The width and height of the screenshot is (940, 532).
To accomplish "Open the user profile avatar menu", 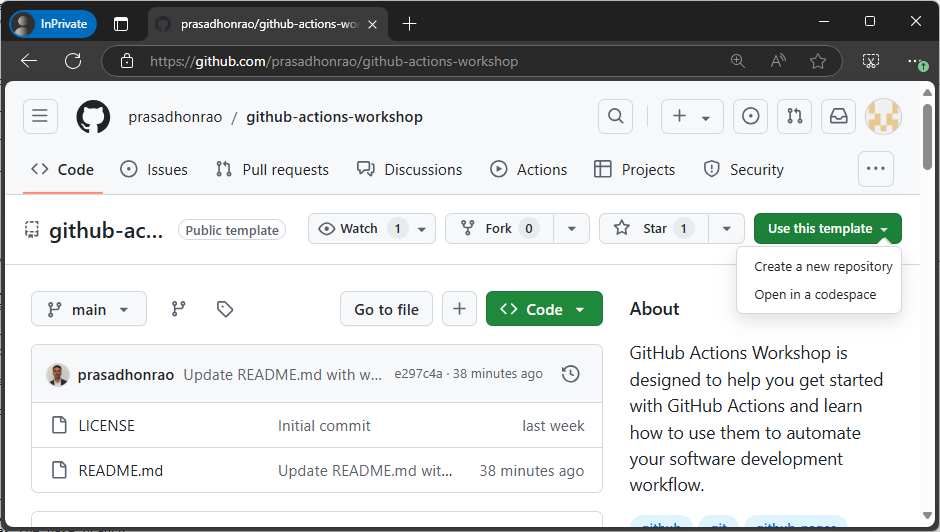I will point(883,116).
